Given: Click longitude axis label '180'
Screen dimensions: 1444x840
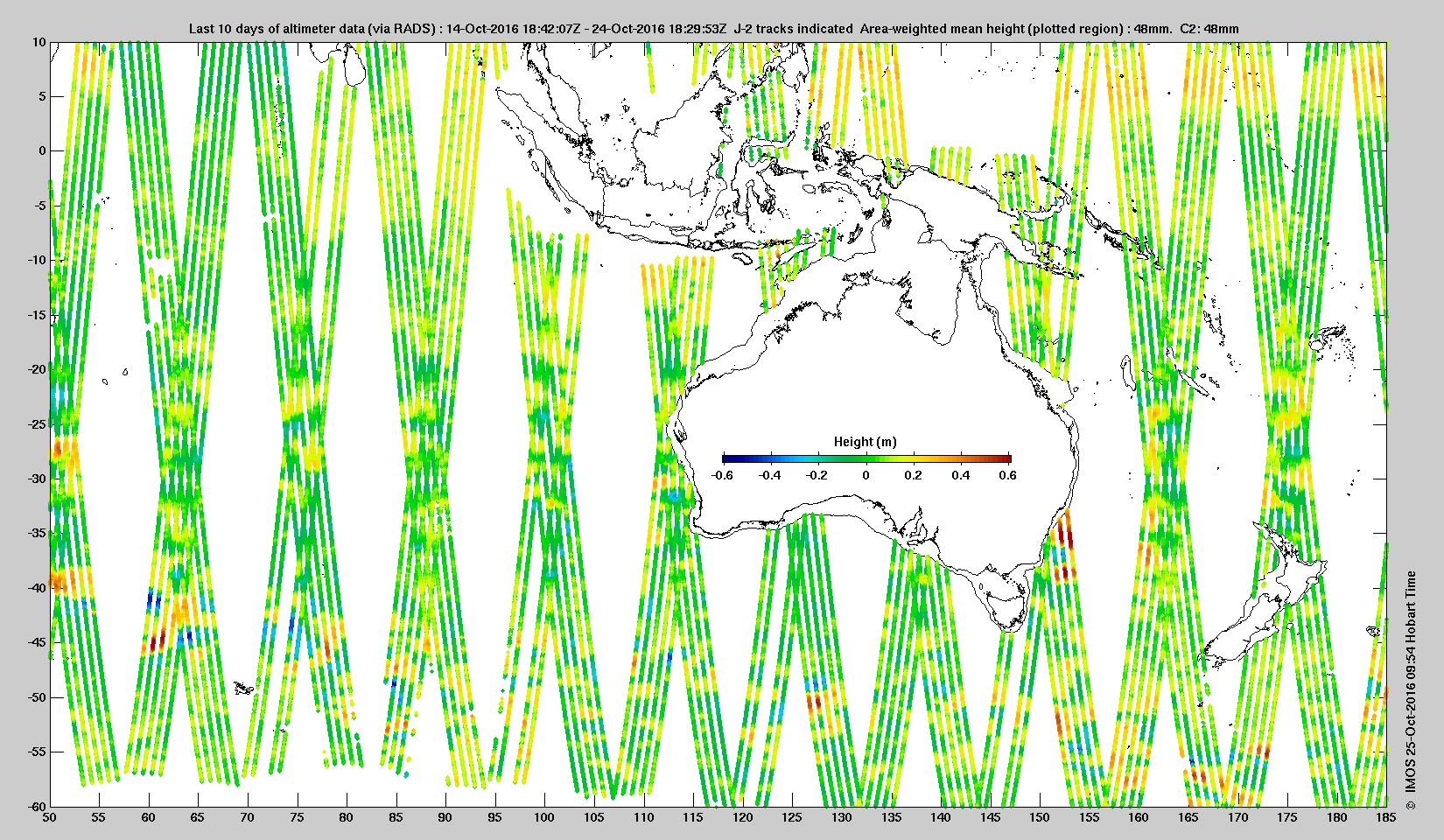Looking at the screenshot, I should coord(1336,817).
